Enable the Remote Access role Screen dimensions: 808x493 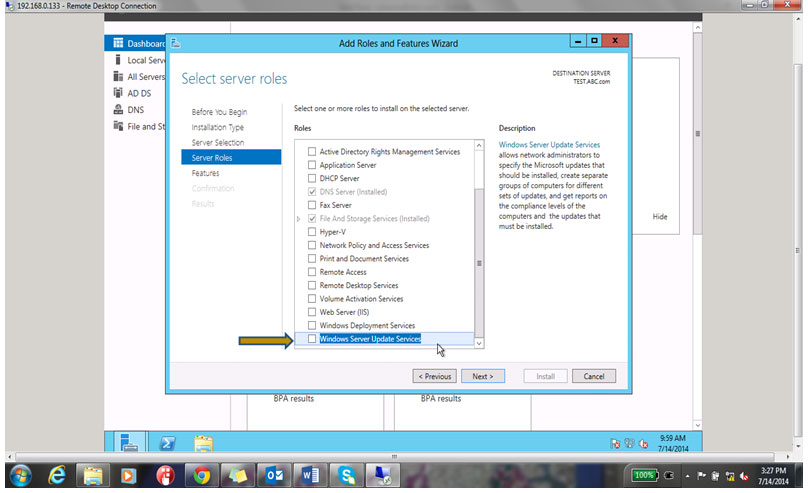pyautogui.click(x=312, y=272)
